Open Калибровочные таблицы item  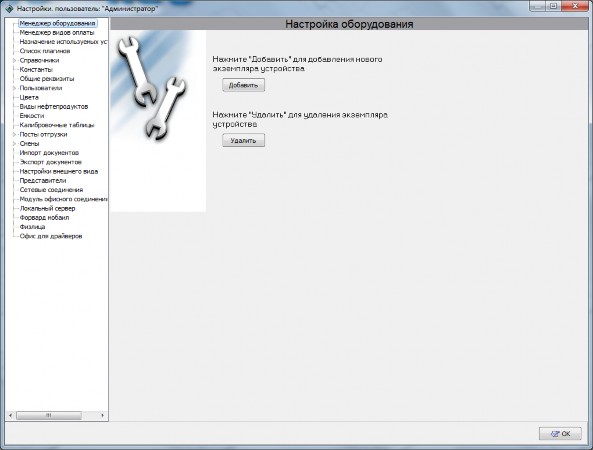tap(57, 125)
